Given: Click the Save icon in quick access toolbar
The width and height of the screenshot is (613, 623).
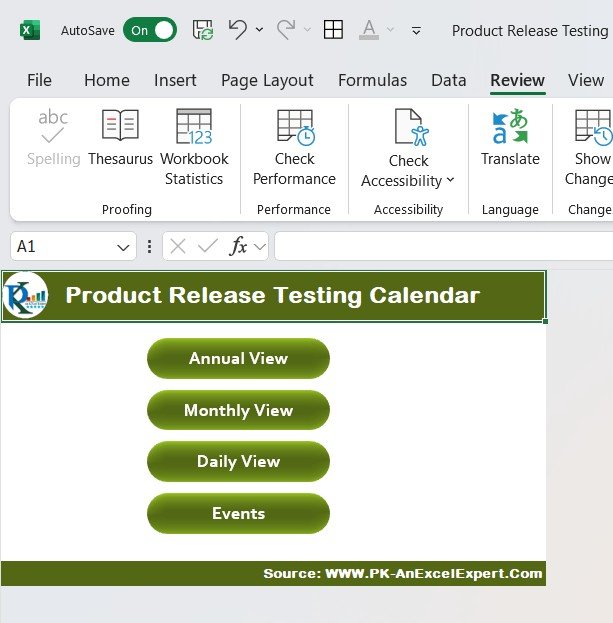Looking at the screenshot, I should [x=203, y=30].
